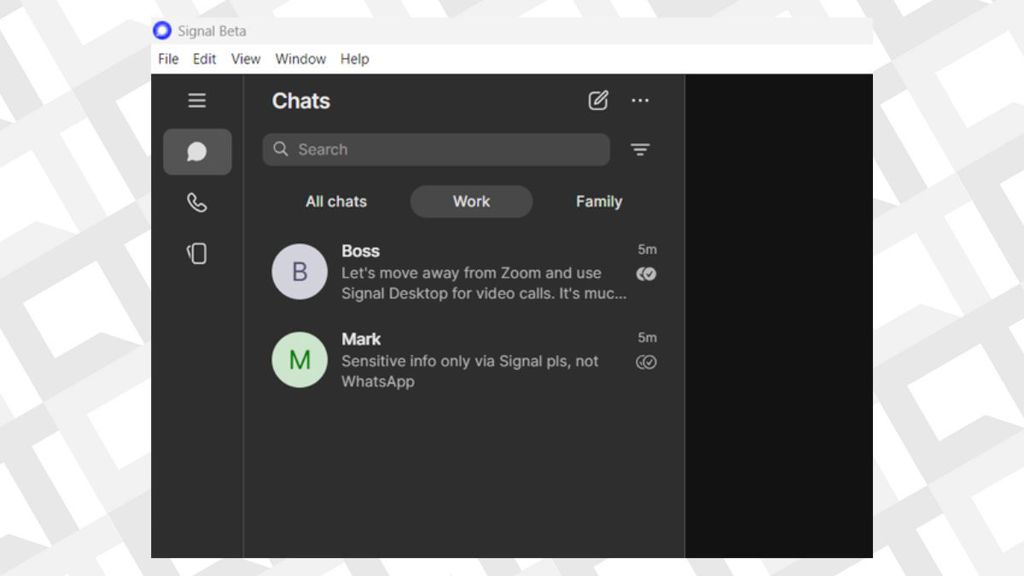Open the compose new chat icon

(x=598, y=100)
